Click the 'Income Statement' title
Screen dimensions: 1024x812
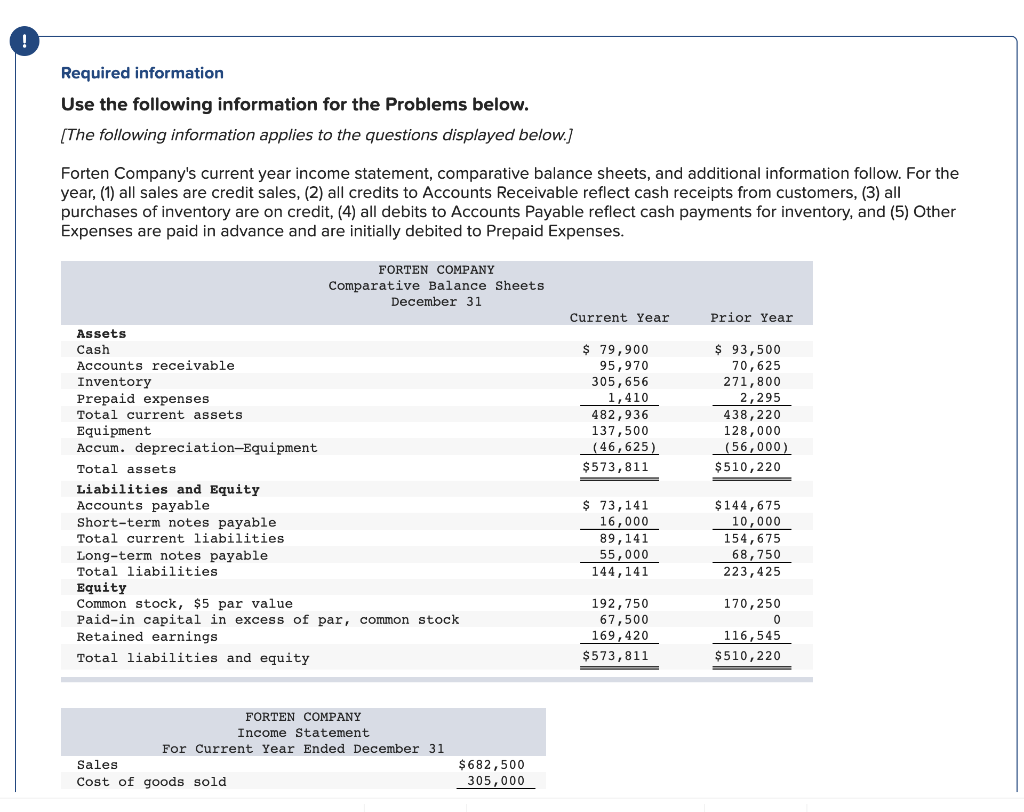[303, 734]
